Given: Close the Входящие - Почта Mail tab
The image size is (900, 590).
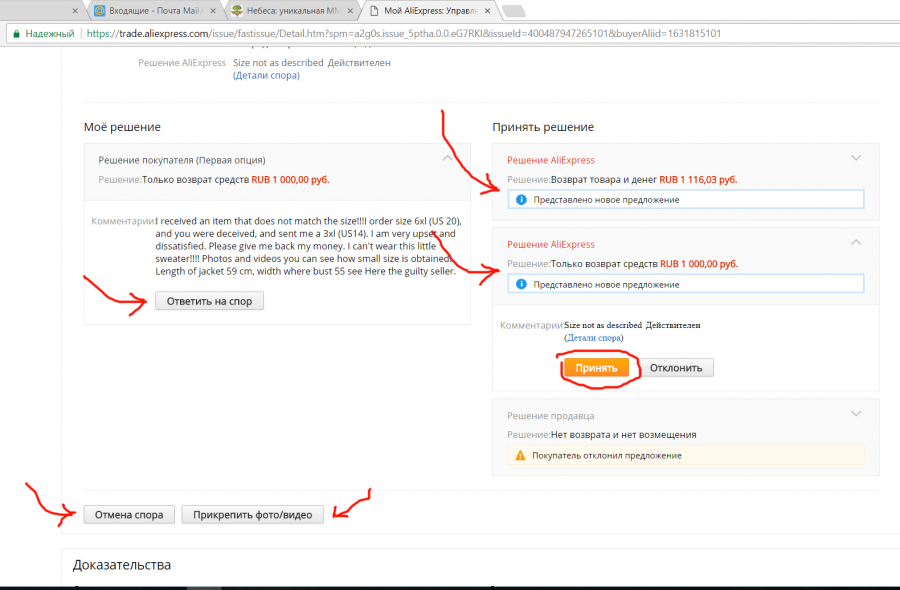Looking at the screenshot, I should click(x=213, y=10).
